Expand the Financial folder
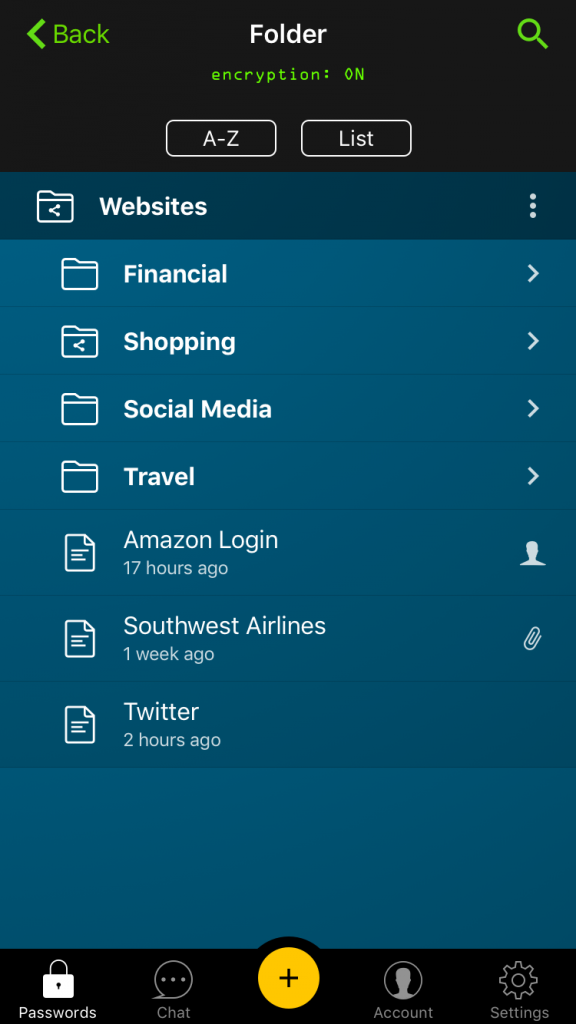The height and width of the screenshot is (1024, 576). [x=533, y=273]
